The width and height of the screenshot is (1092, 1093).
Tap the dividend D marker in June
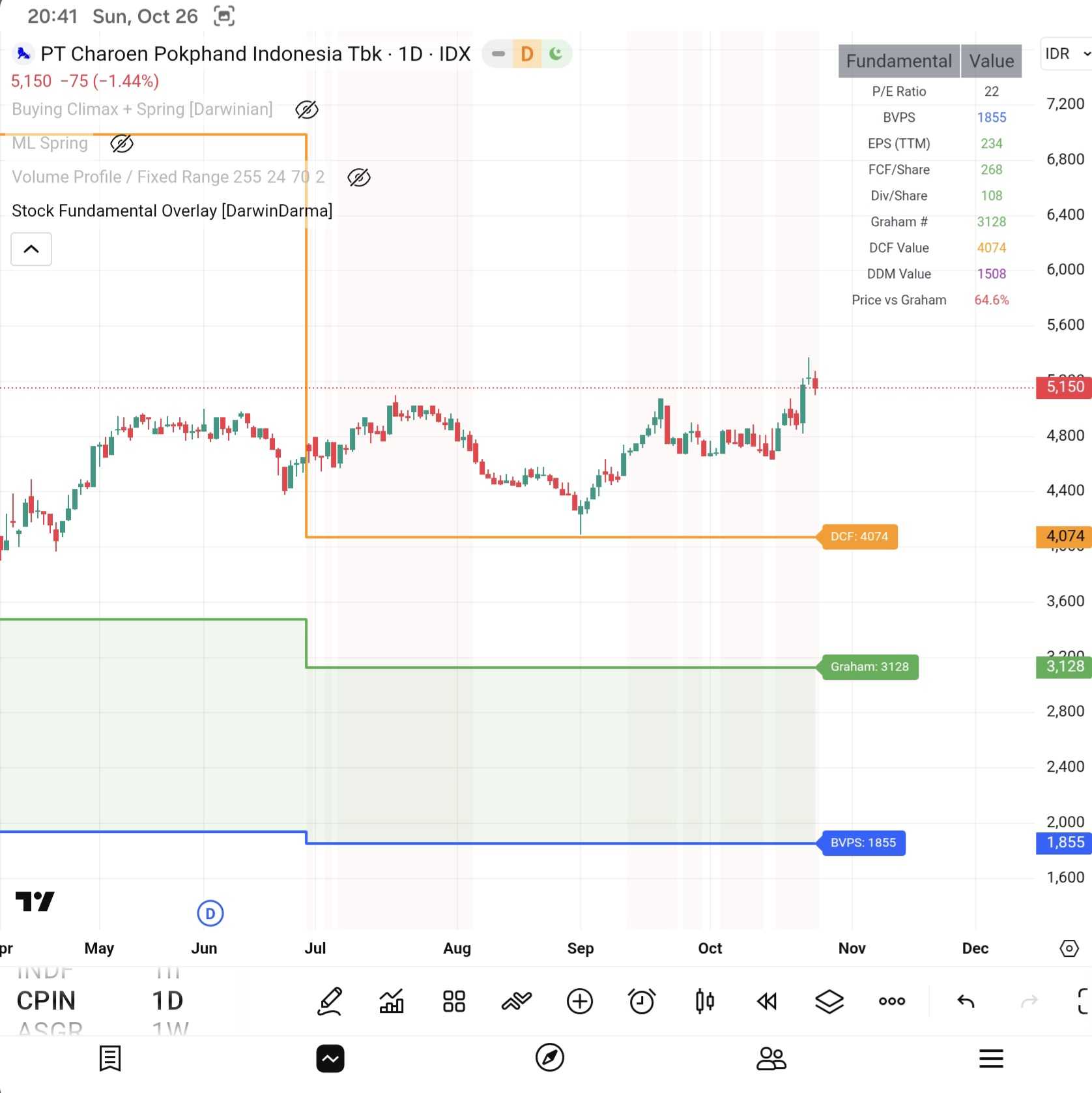(210, 913)
